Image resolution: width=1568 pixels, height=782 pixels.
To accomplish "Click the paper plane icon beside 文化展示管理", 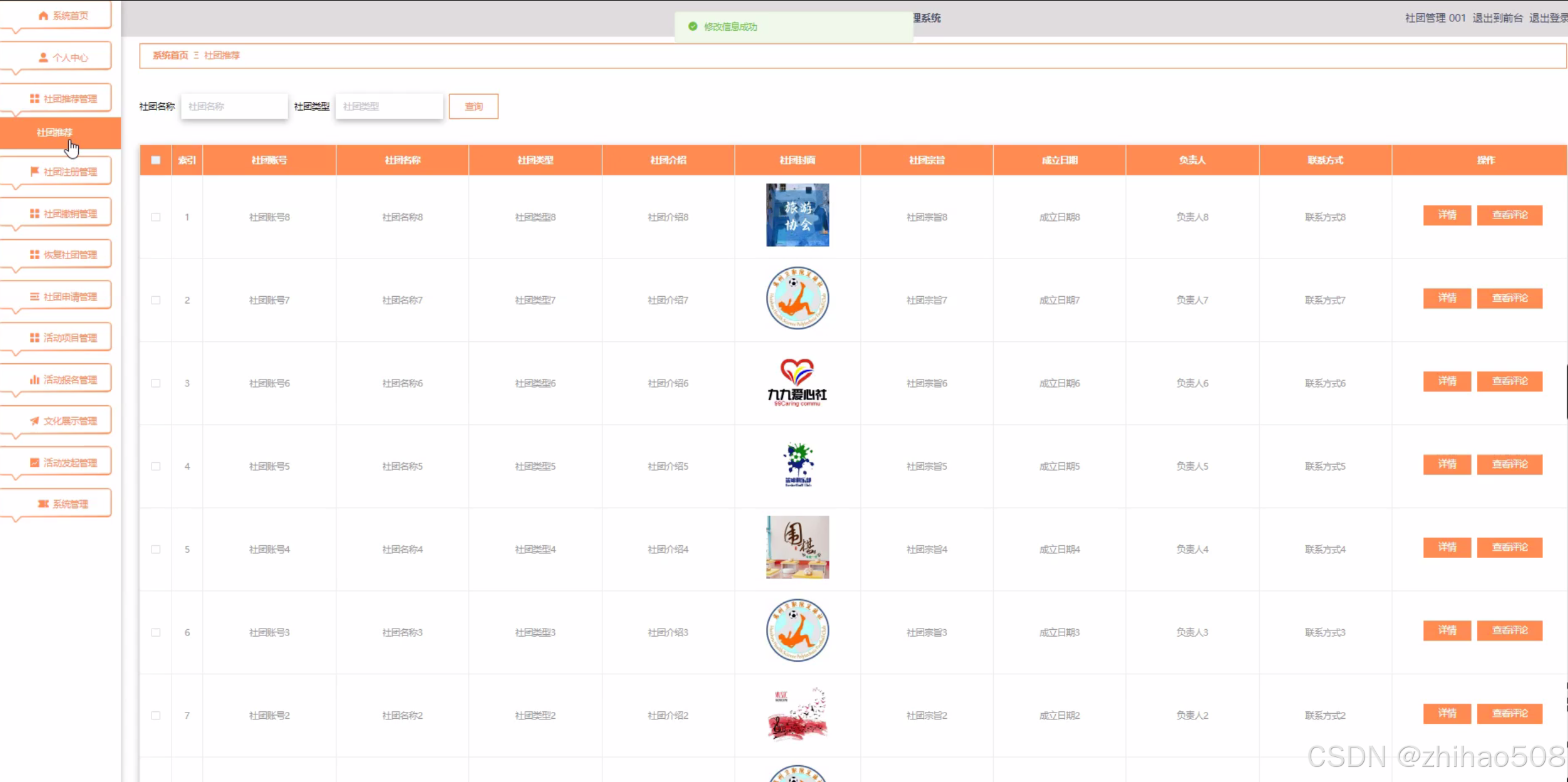I will coord(34,421).
